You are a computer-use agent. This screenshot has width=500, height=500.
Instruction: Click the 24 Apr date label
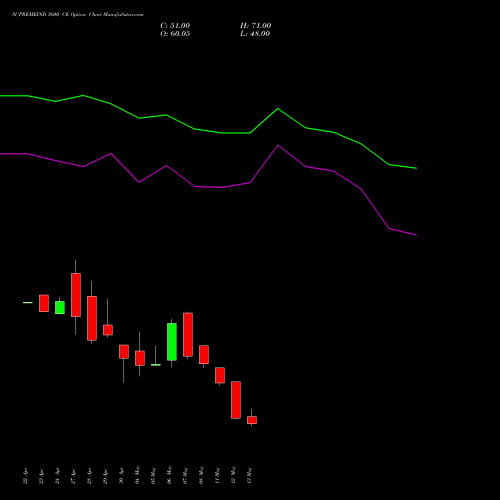click(x=58, y=476)
